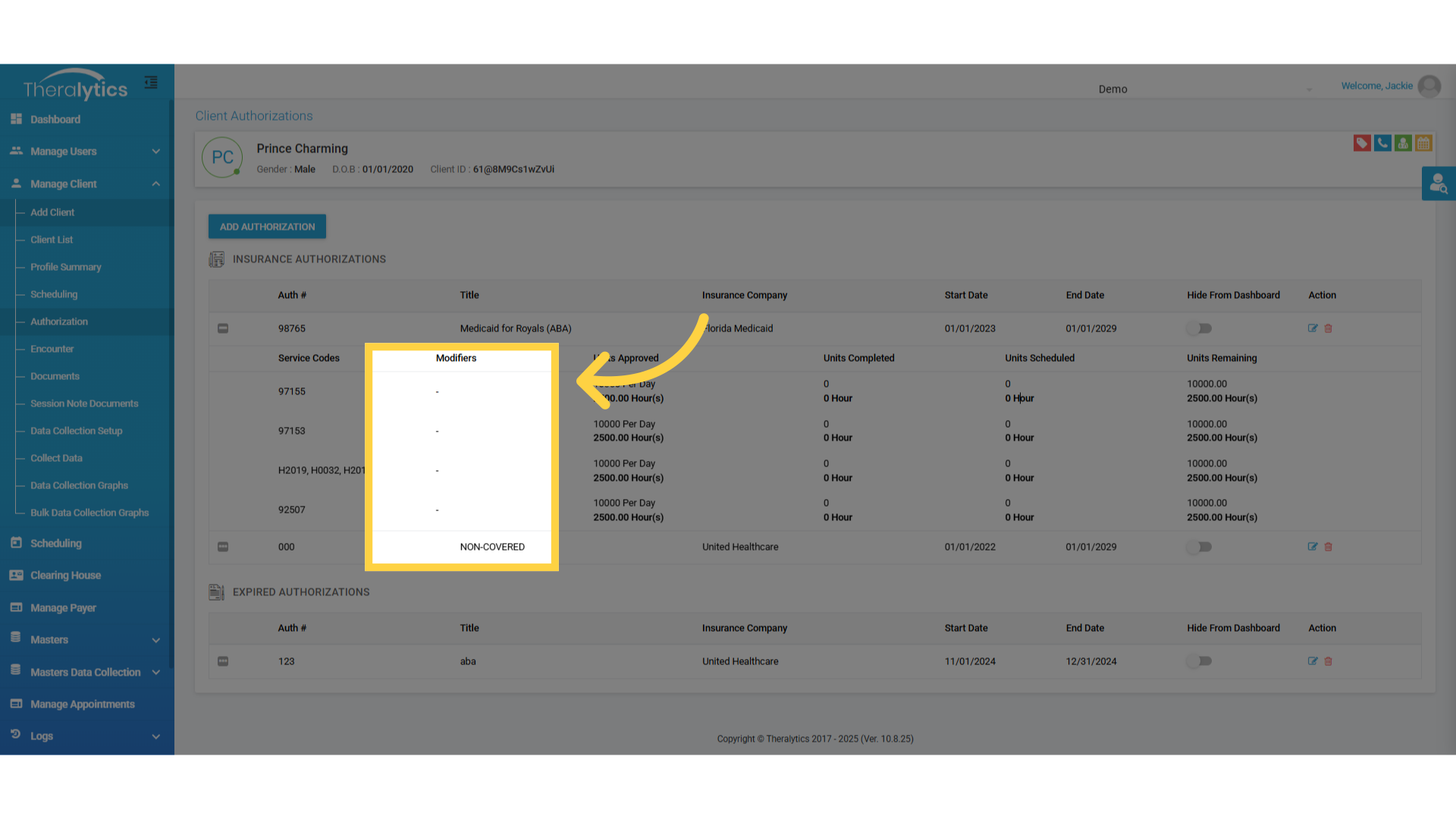1456x819 pixels.
Task: Collapse authorization 98765 row details
Action: pos(223,328)
